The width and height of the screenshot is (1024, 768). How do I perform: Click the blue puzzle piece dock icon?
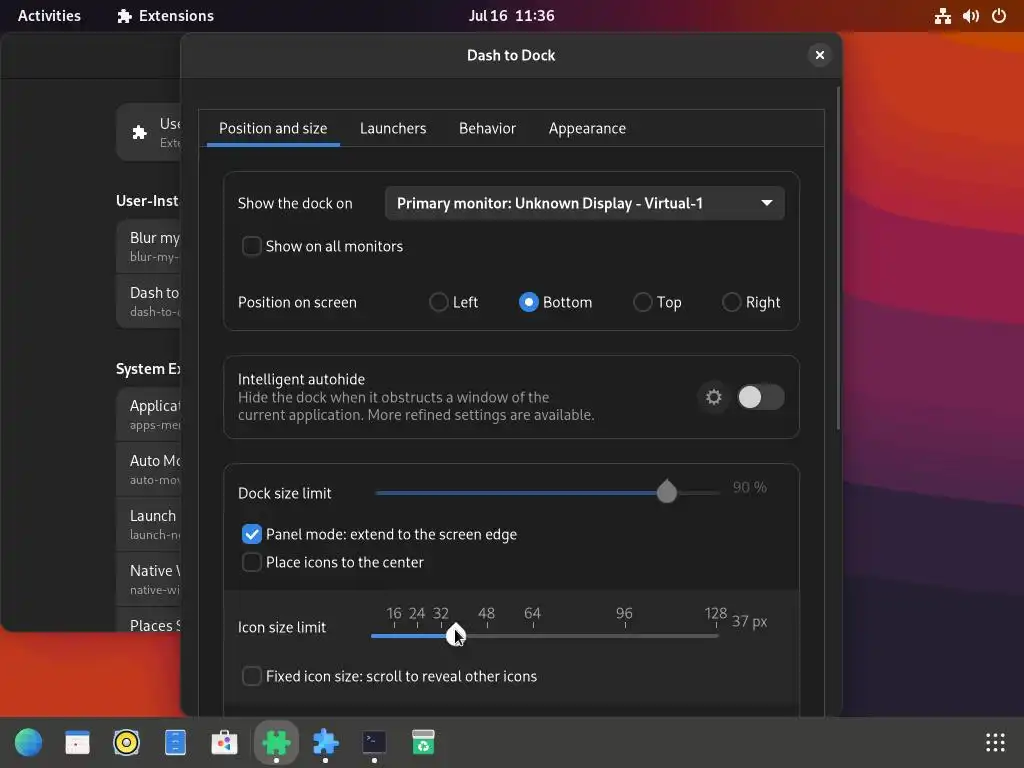click(x=325, y=743)
